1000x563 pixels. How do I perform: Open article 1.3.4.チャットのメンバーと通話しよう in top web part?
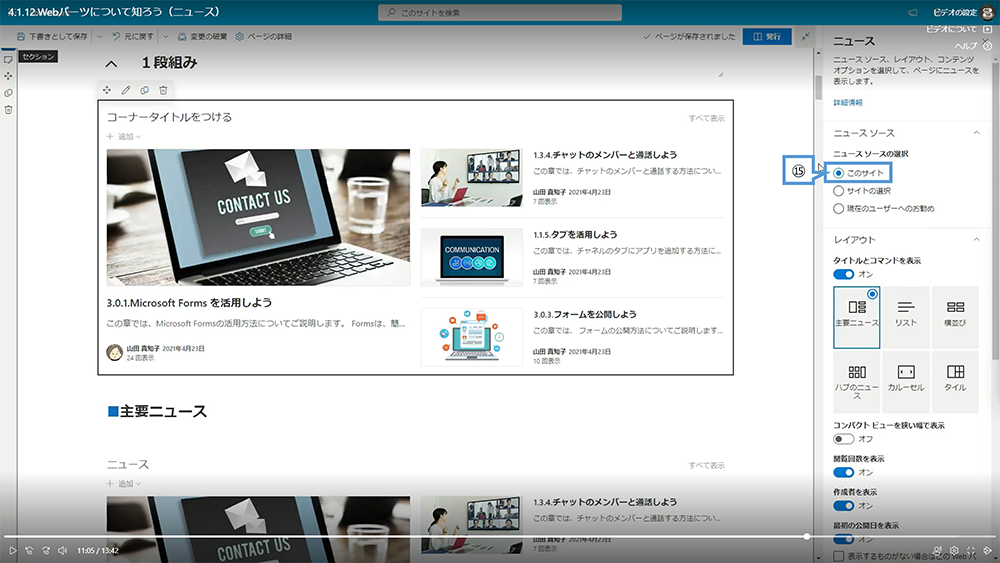coord(605,155)
